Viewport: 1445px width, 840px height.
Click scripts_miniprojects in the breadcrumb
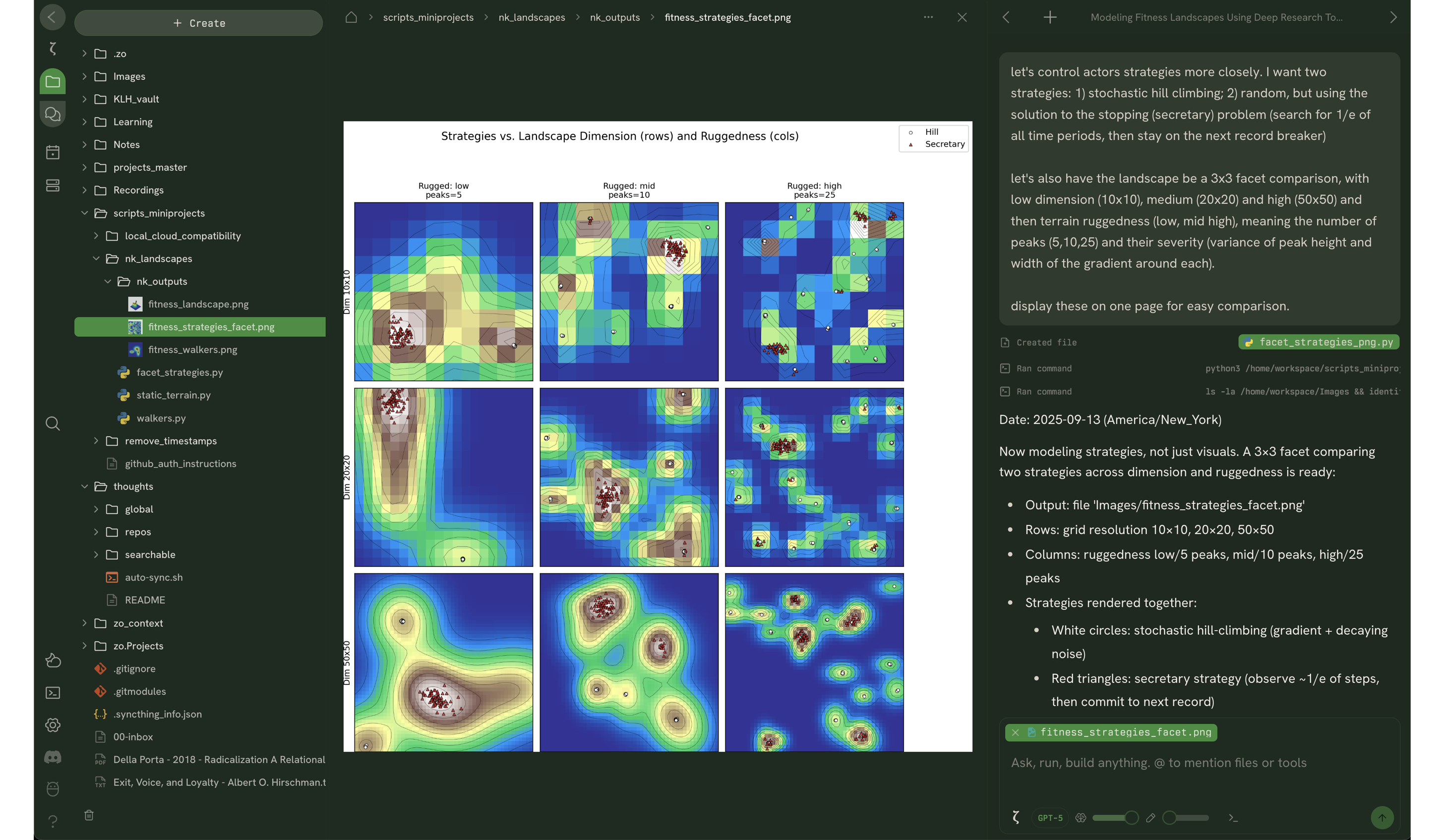coord(428,17)
